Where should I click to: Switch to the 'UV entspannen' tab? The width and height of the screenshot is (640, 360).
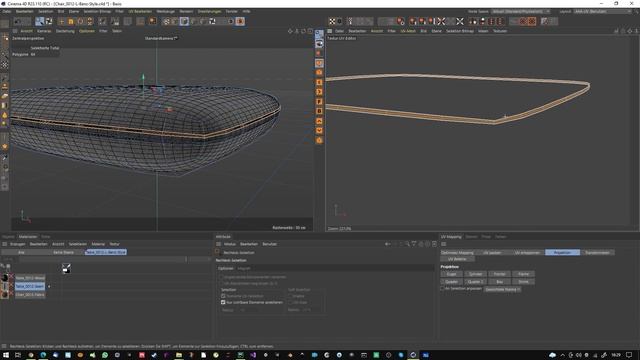(x=527, y=253)
